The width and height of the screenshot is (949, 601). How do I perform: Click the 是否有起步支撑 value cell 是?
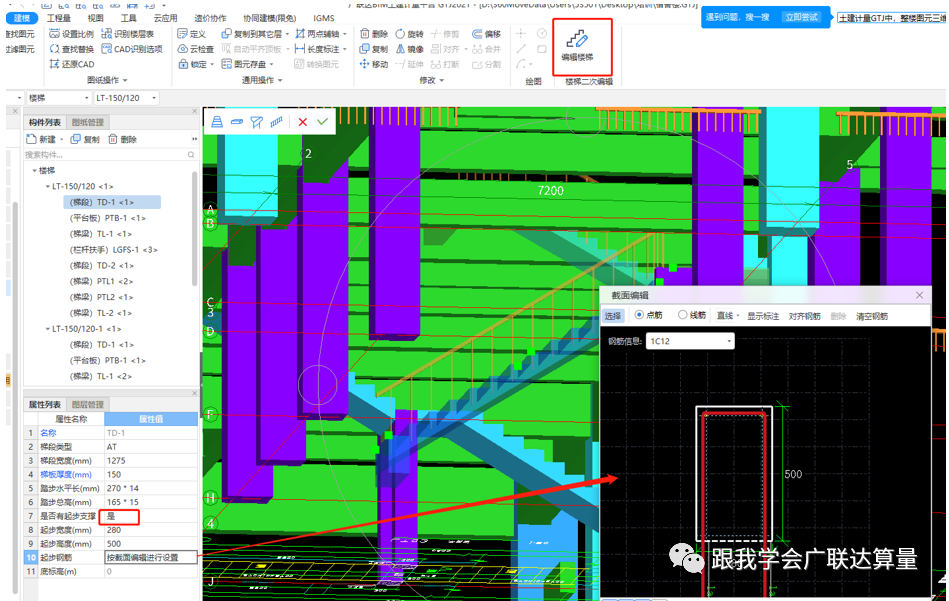151,516
